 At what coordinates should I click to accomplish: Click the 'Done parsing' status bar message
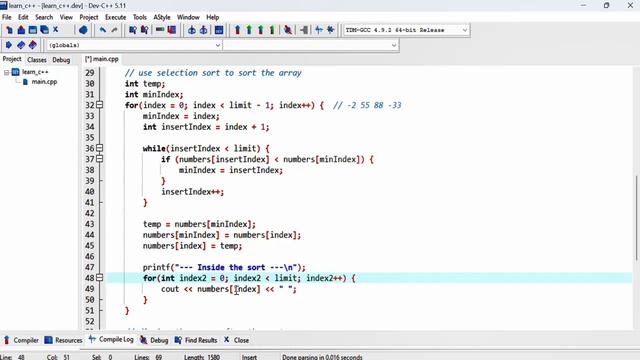point(322,357)
